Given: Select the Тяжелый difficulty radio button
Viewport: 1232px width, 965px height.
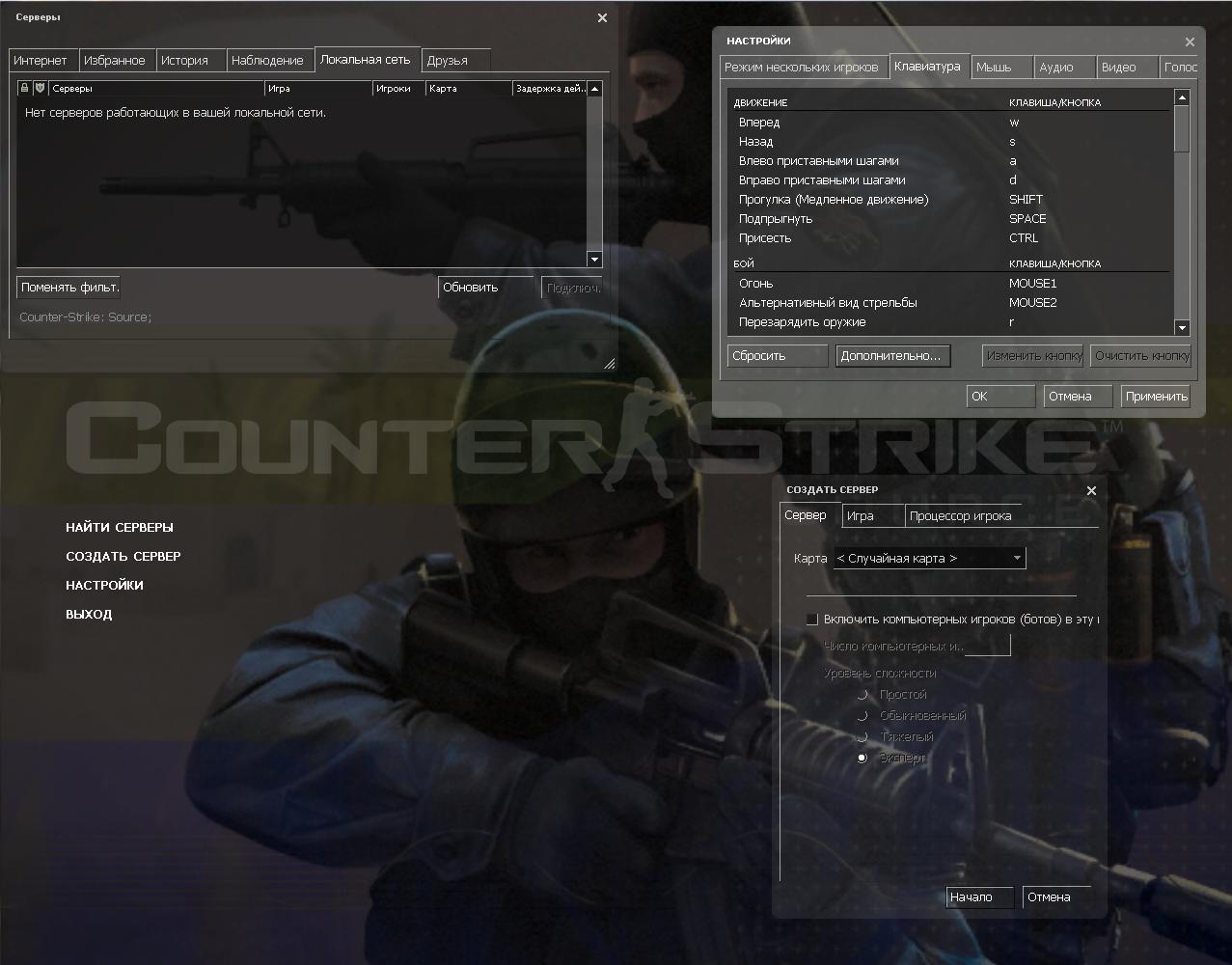Looking at the screenshot, I should tap(862, 737).
